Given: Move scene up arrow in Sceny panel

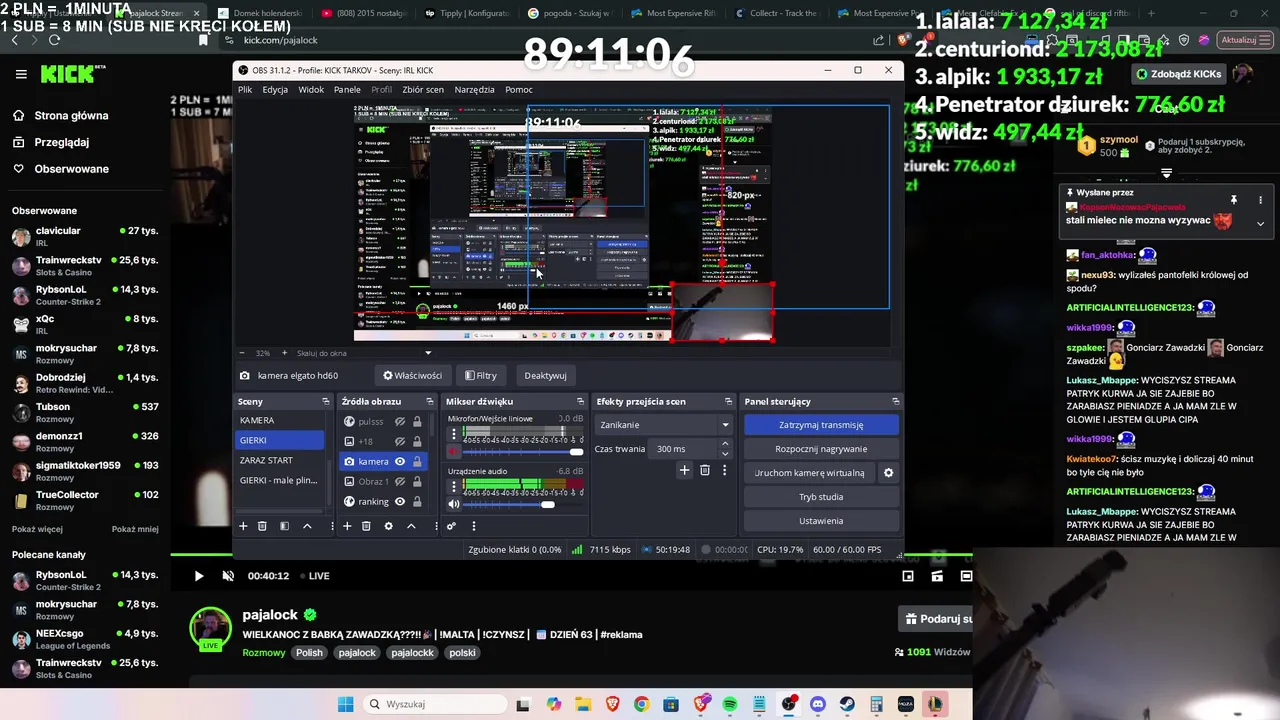Looking at the screenshot, I should [x=307, y=526].
